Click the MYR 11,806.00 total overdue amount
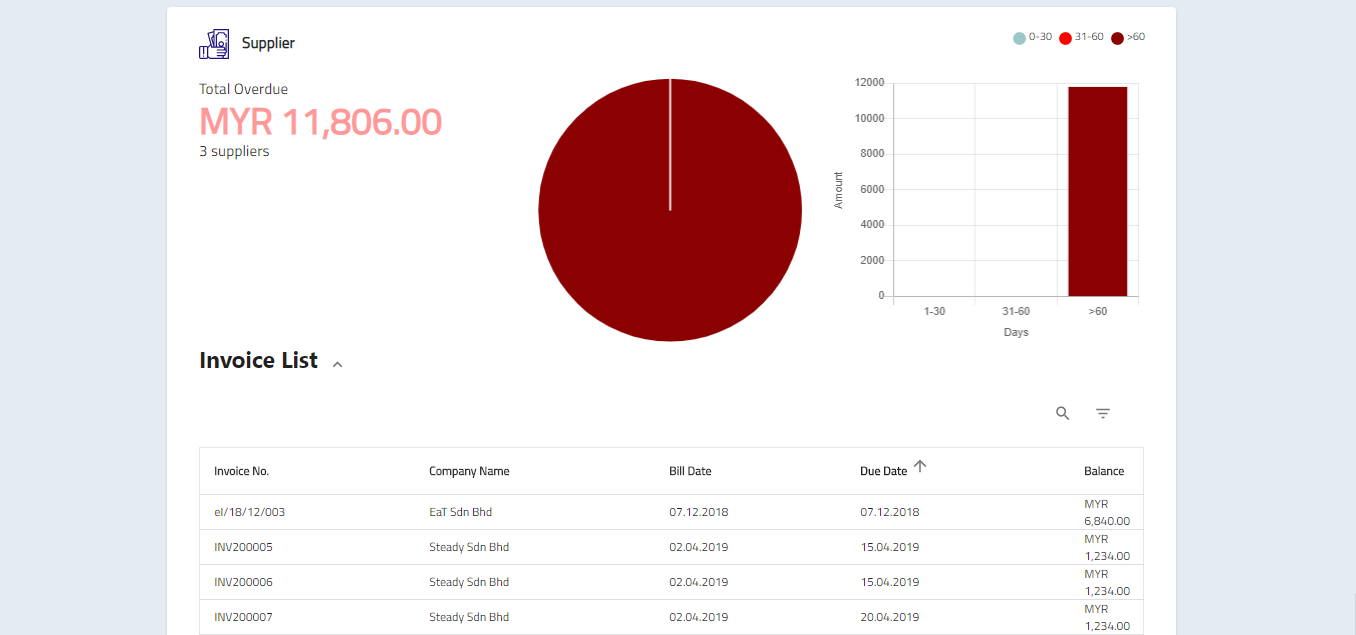Screen dimensions: 1356x635 (320, 122)
